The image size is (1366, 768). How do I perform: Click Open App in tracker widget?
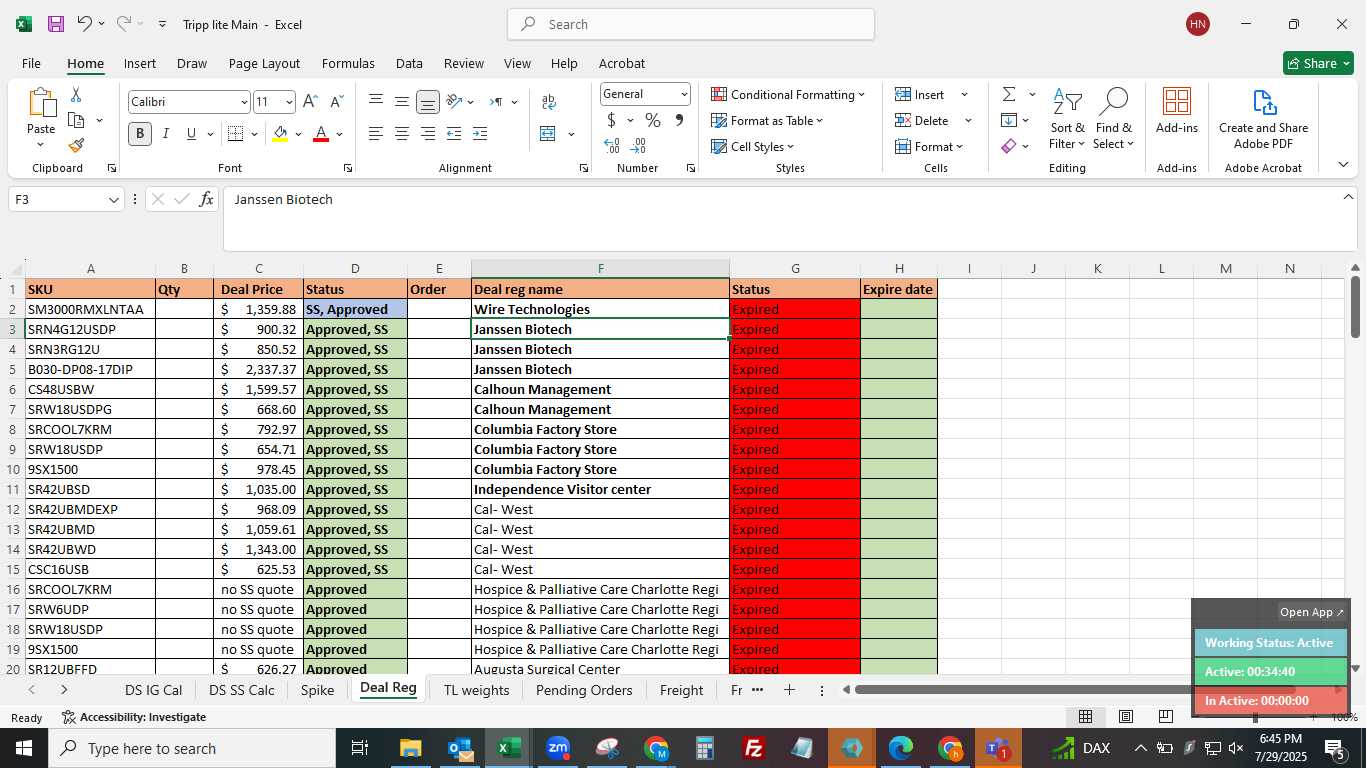[1312, 612]
